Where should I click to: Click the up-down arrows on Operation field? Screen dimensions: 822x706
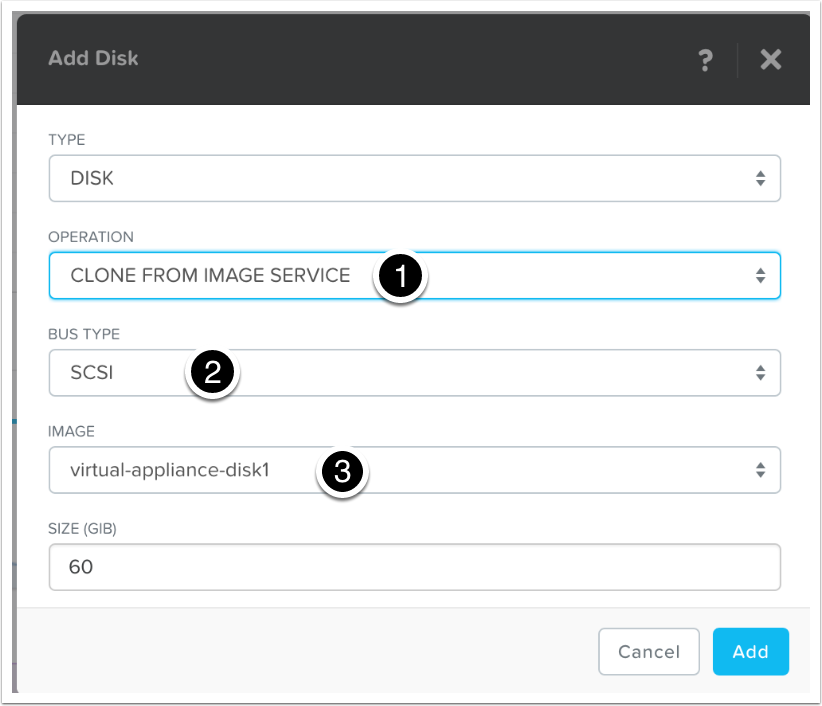(760, 275)
